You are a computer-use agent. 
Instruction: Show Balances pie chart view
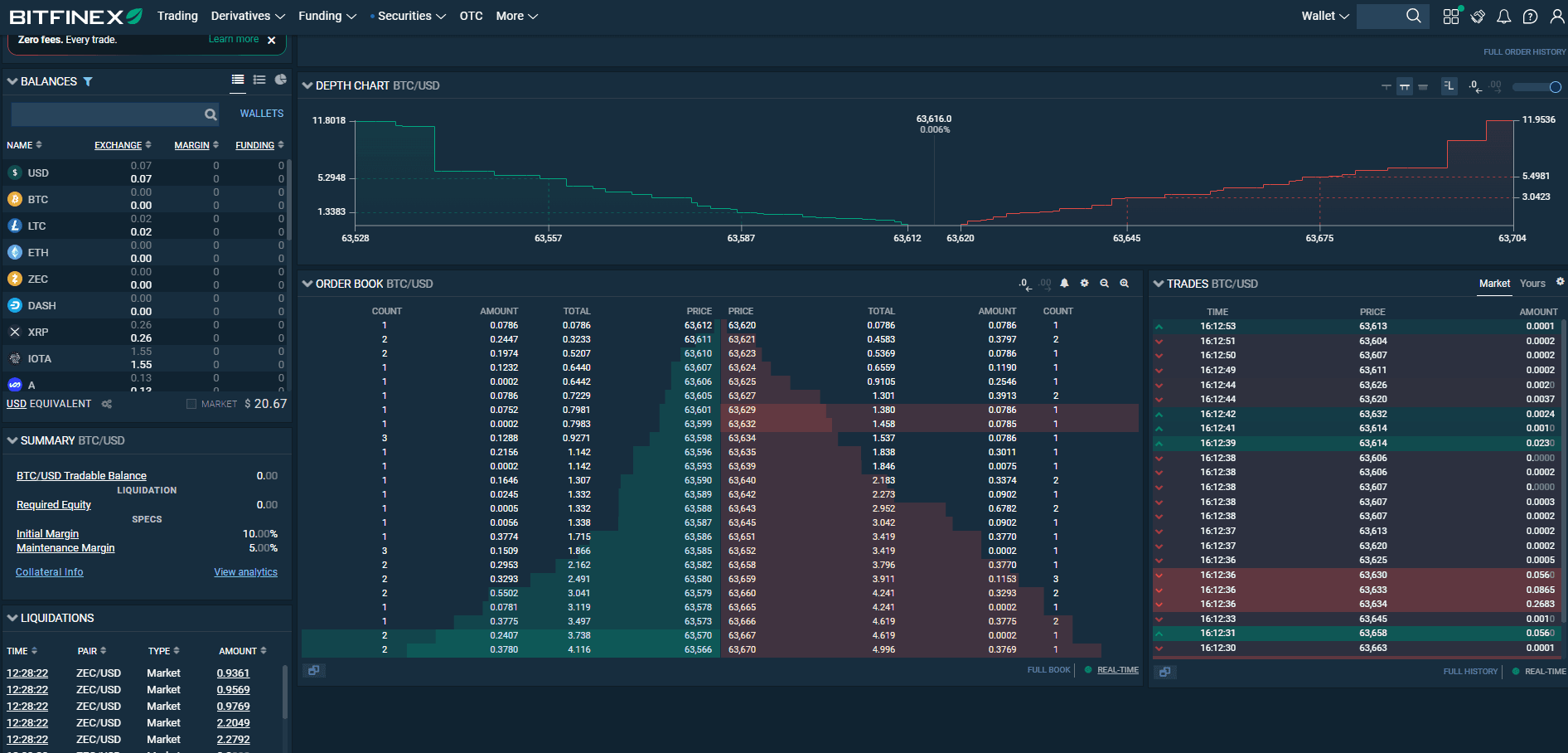(281, 80)
